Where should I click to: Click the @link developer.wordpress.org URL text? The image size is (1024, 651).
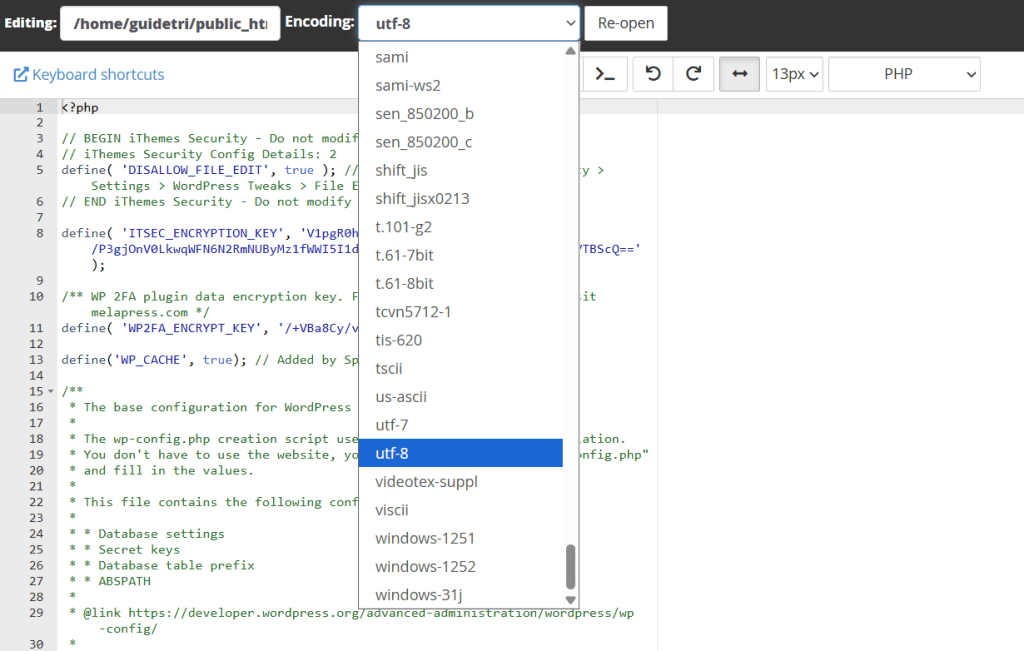point(381,613)
